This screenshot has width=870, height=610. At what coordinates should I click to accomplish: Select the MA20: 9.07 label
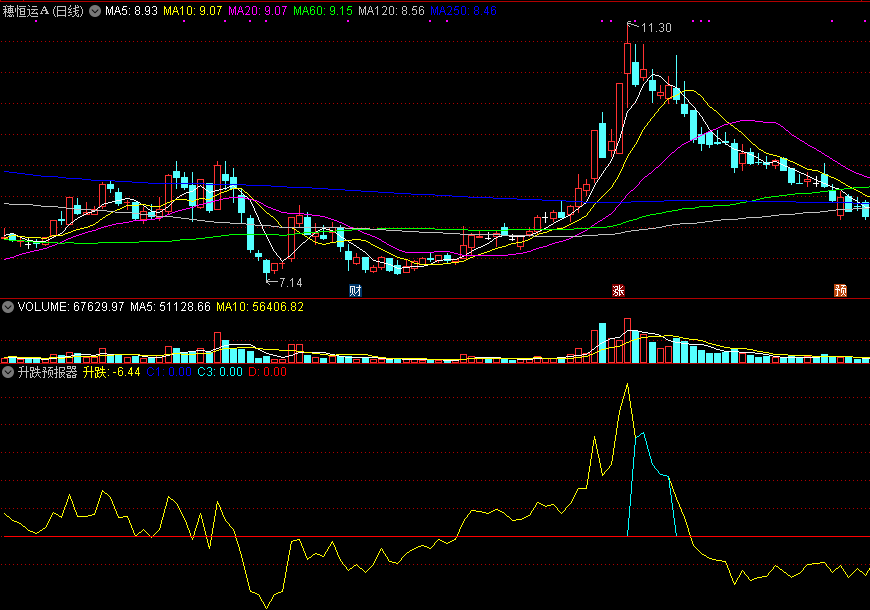point(257,11)
